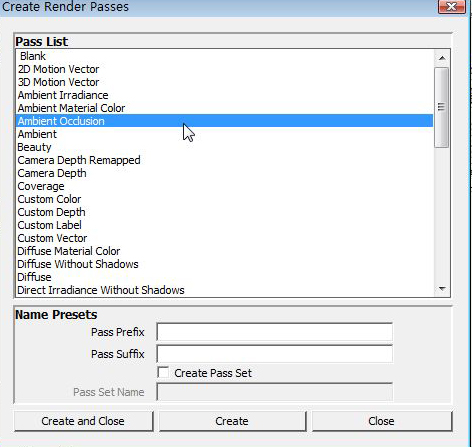
Task: Click the Pass List scrollbar thumb
Action: click(442, 107)
